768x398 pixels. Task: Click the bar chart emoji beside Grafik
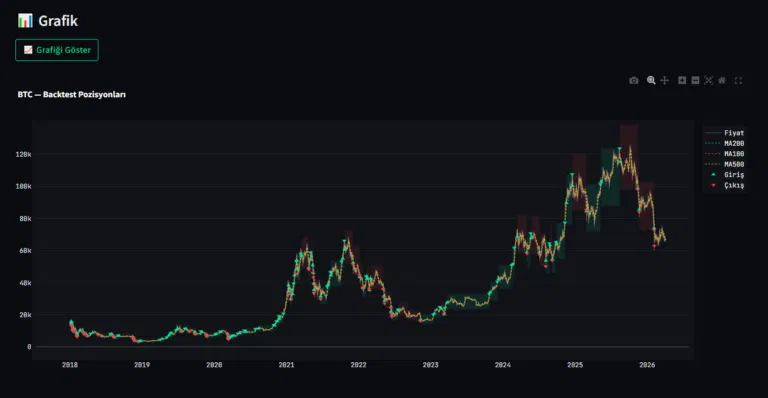coord(25,21)
